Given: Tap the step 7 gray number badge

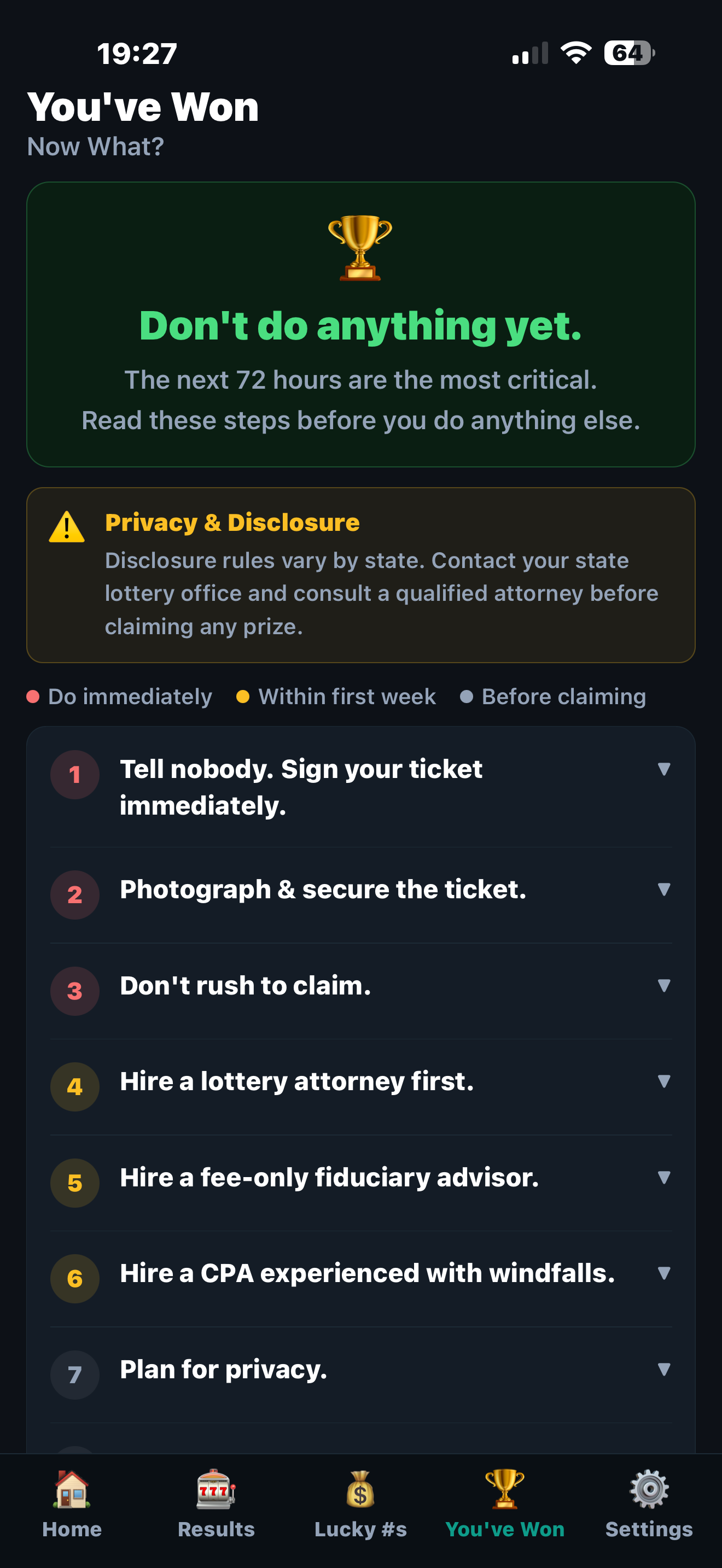Looking at the screenshot, I should point(75,1374).
